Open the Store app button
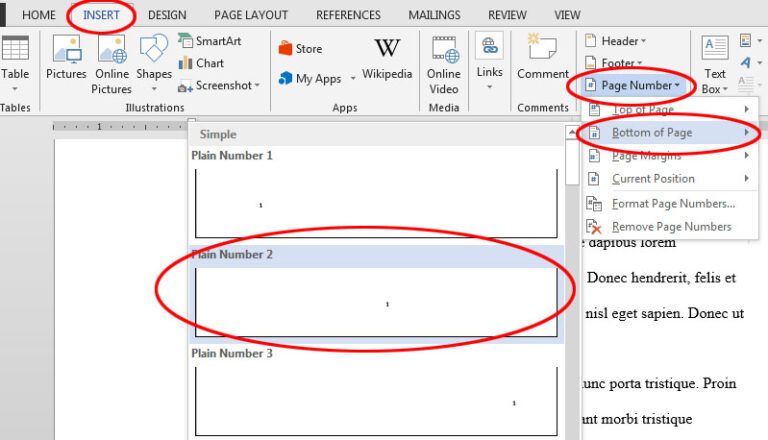768x440 pixels. click(300, 49)
